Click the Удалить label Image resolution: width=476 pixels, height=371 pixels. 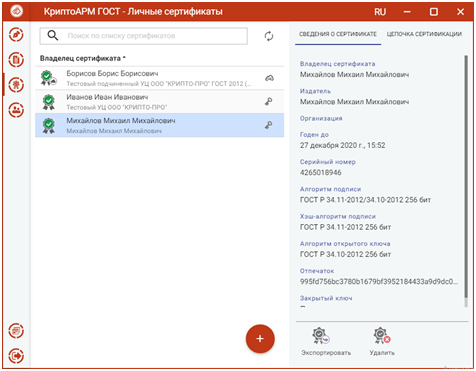click(x=382, y=353)
